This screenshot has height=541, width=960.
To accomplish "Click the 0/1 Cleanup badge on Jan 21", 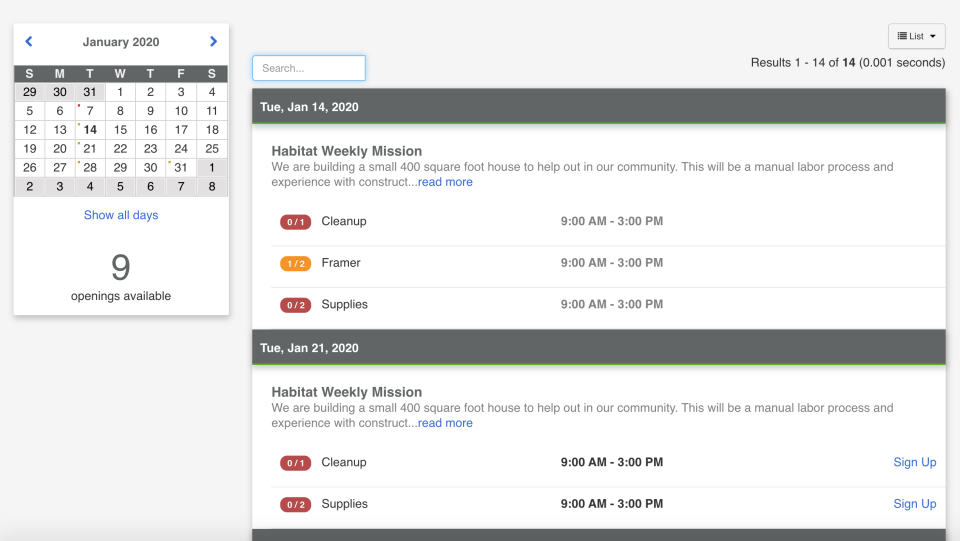I will pyautogui.click(x=295, y=463).
